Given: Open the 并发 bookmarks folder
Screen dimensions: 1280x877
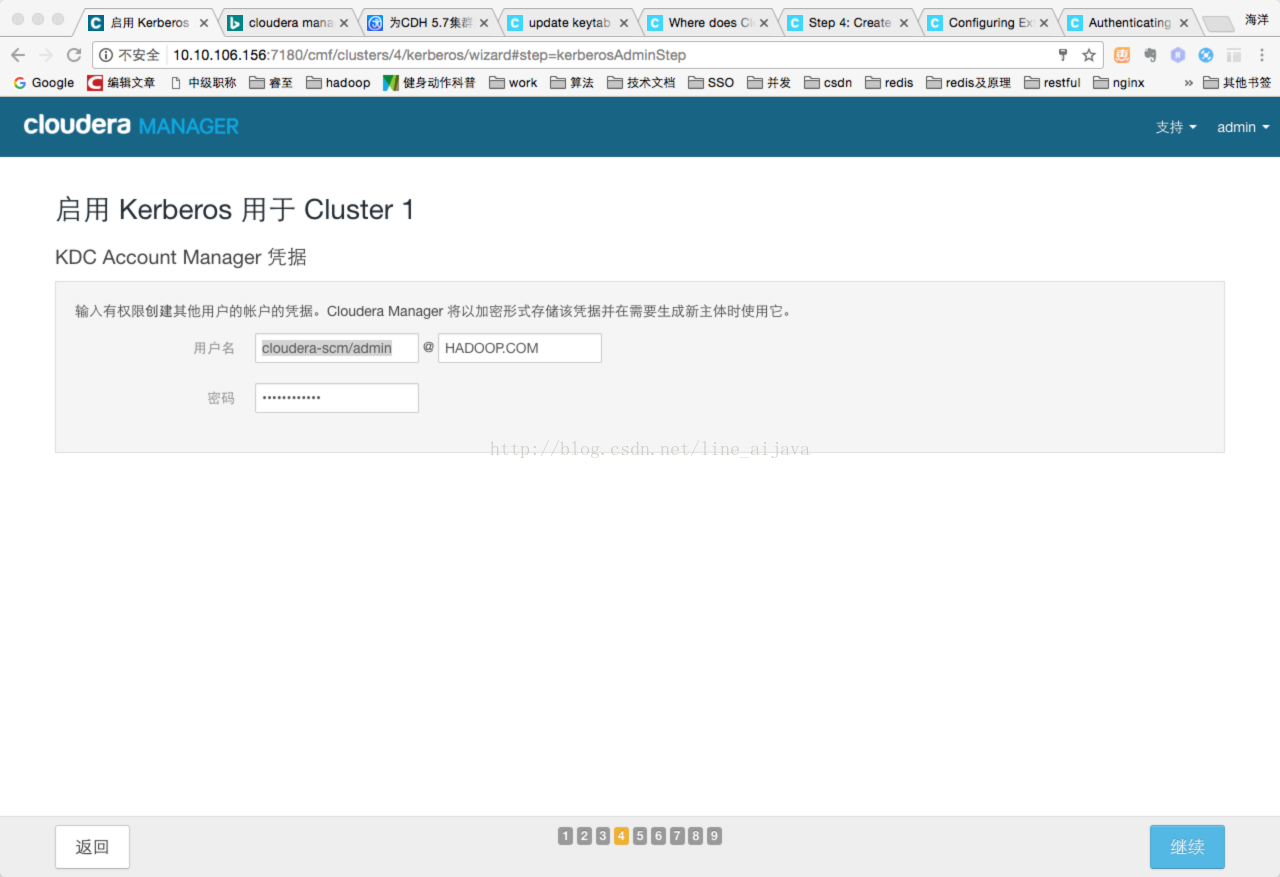Looking at the screenshot, I should [769, 83].
